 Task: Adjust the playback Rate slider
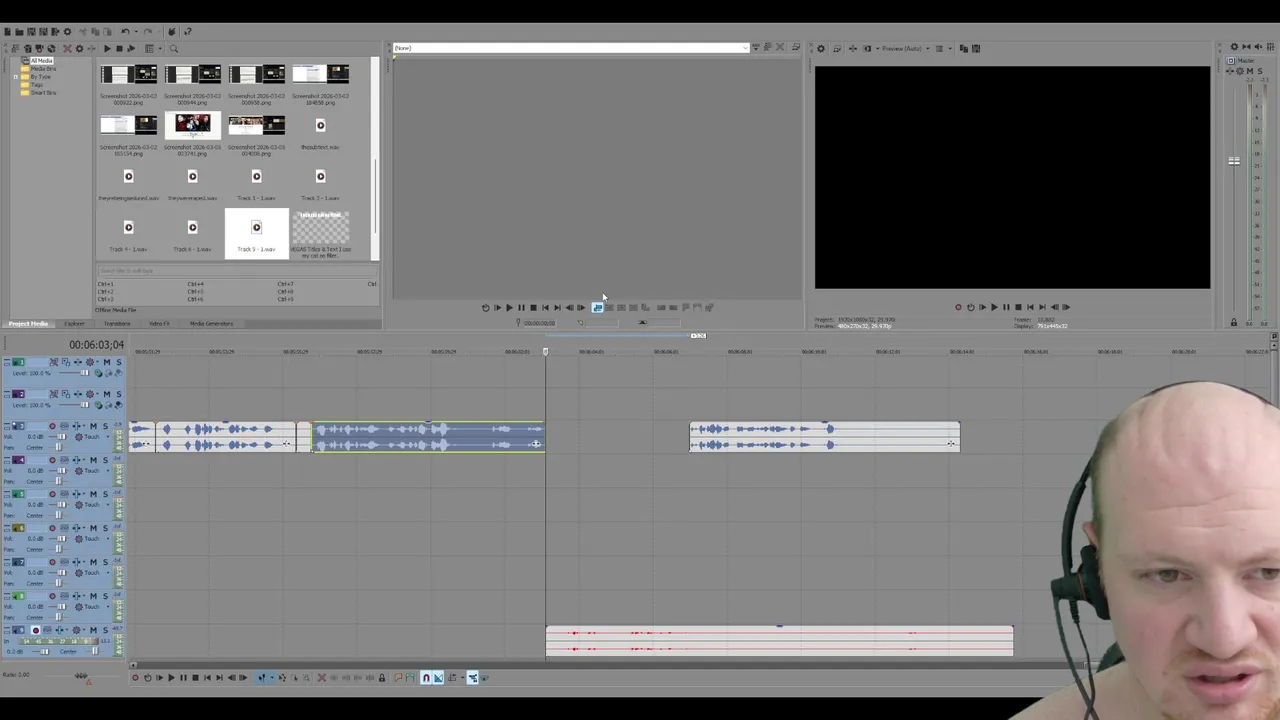coord(81,675)
